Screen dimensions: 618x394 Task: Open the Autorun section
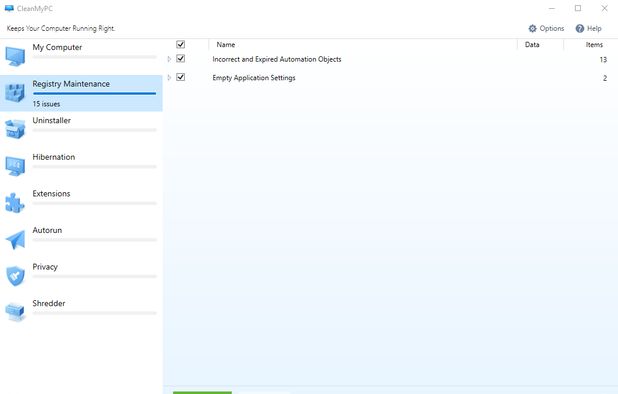click(47, 230)
